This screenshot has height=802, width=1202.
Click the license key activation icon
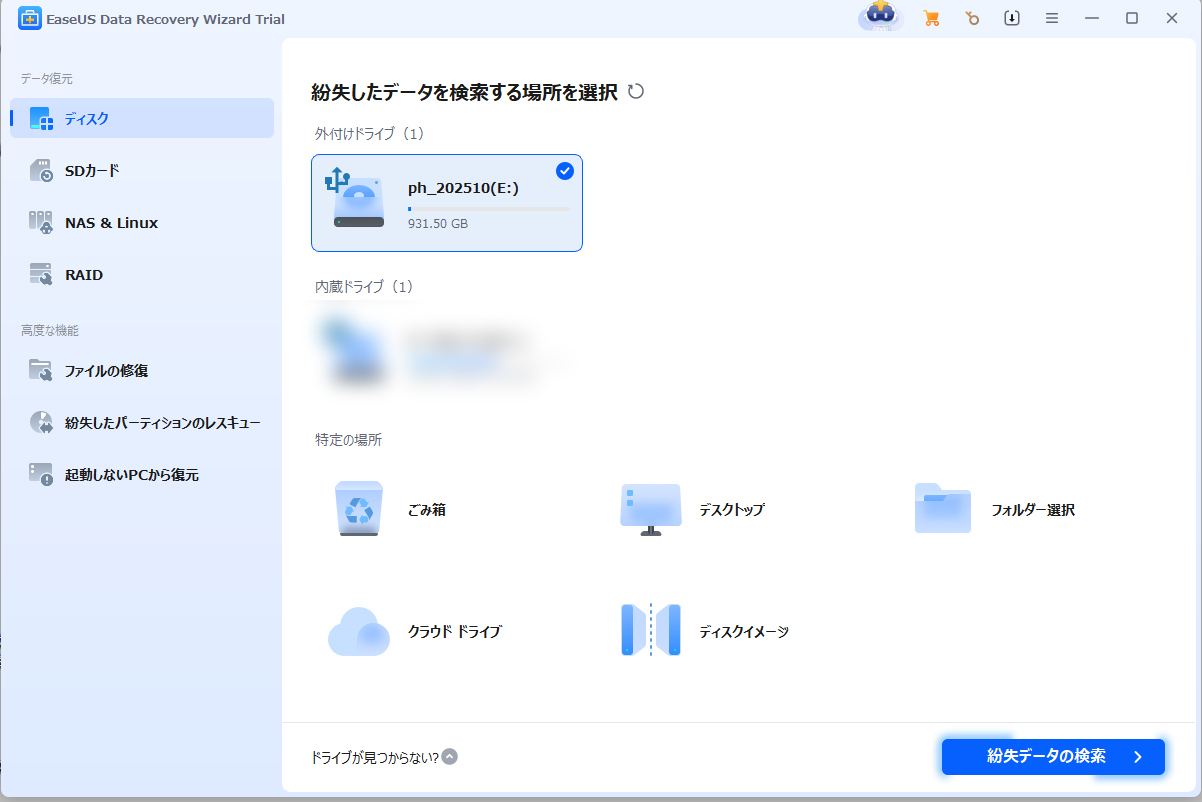tap(972, 18)
